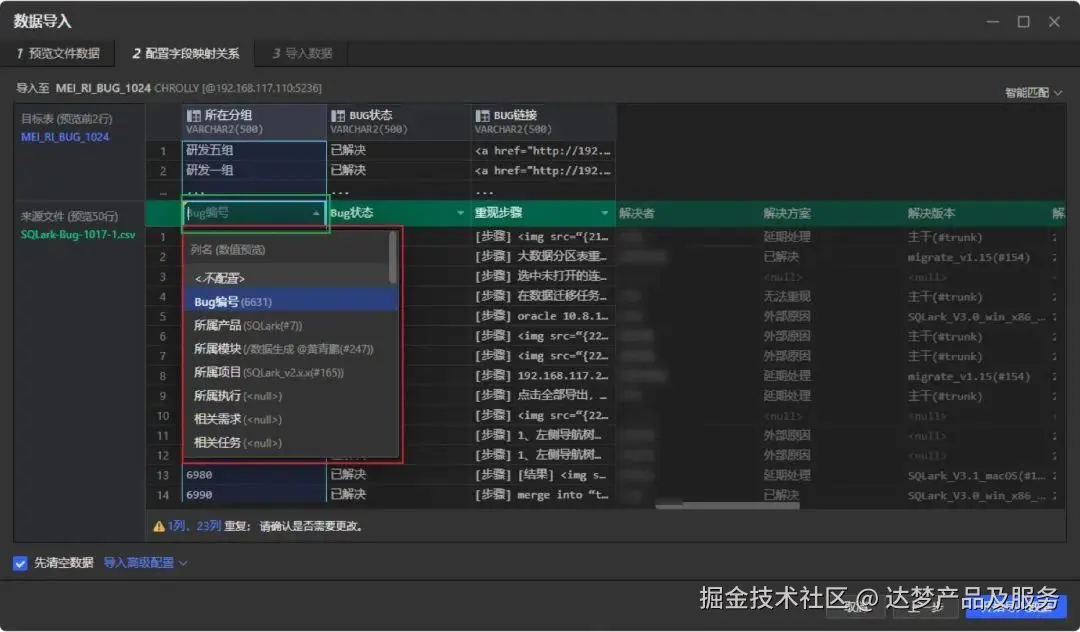Click the oracle 10.8.1 重现步骤 cell

tap(543, 317)
